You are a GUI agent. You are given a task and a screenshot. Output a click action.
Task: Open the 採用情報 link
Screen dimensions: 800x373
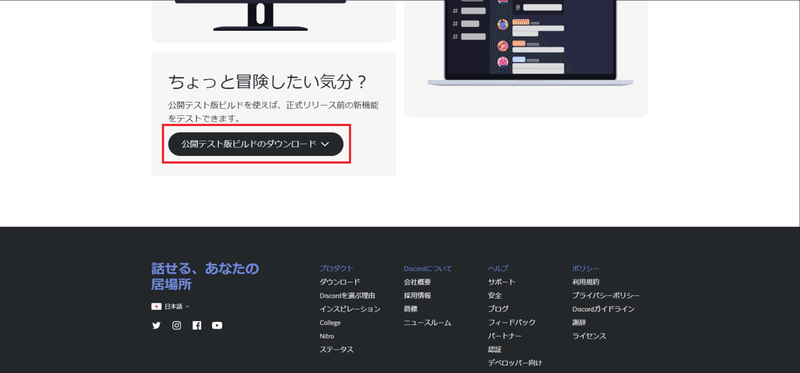click(x=417, y=295)
